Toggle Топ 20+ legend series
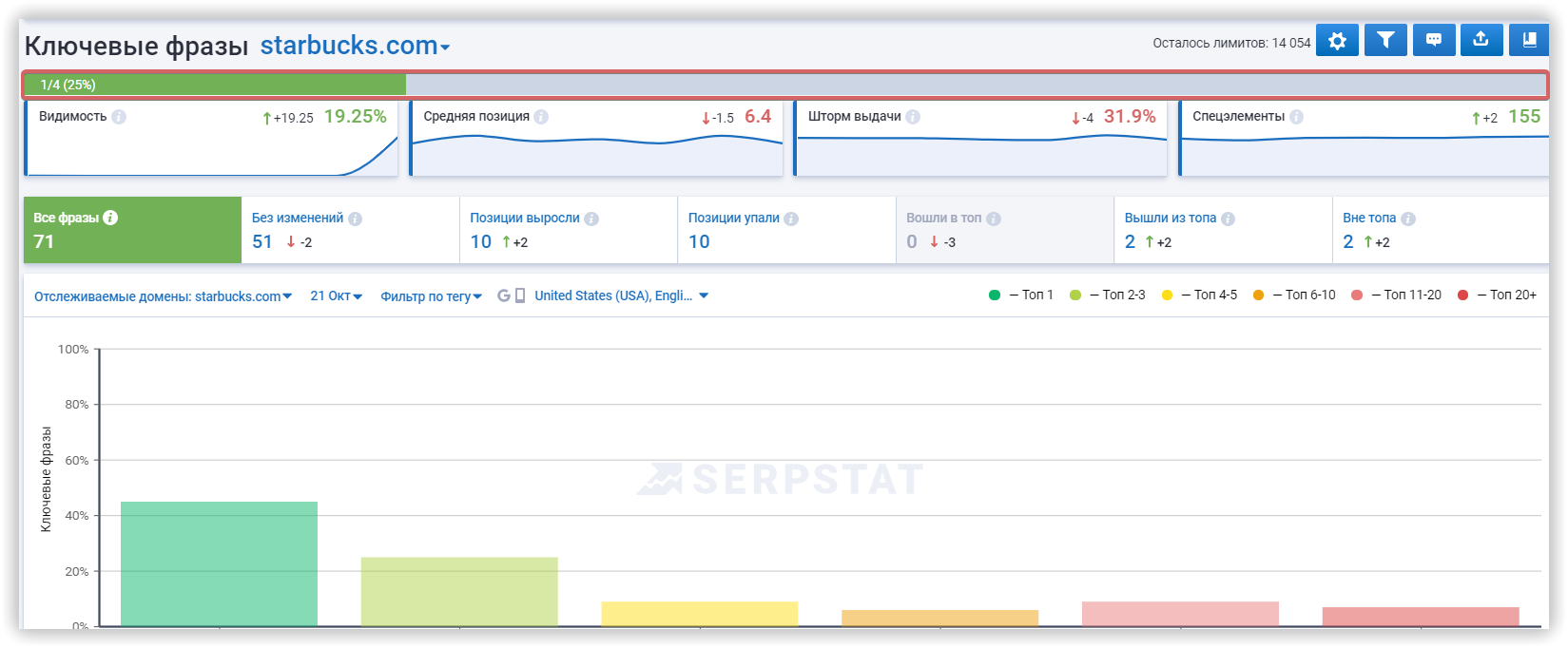 point(1497,295)
